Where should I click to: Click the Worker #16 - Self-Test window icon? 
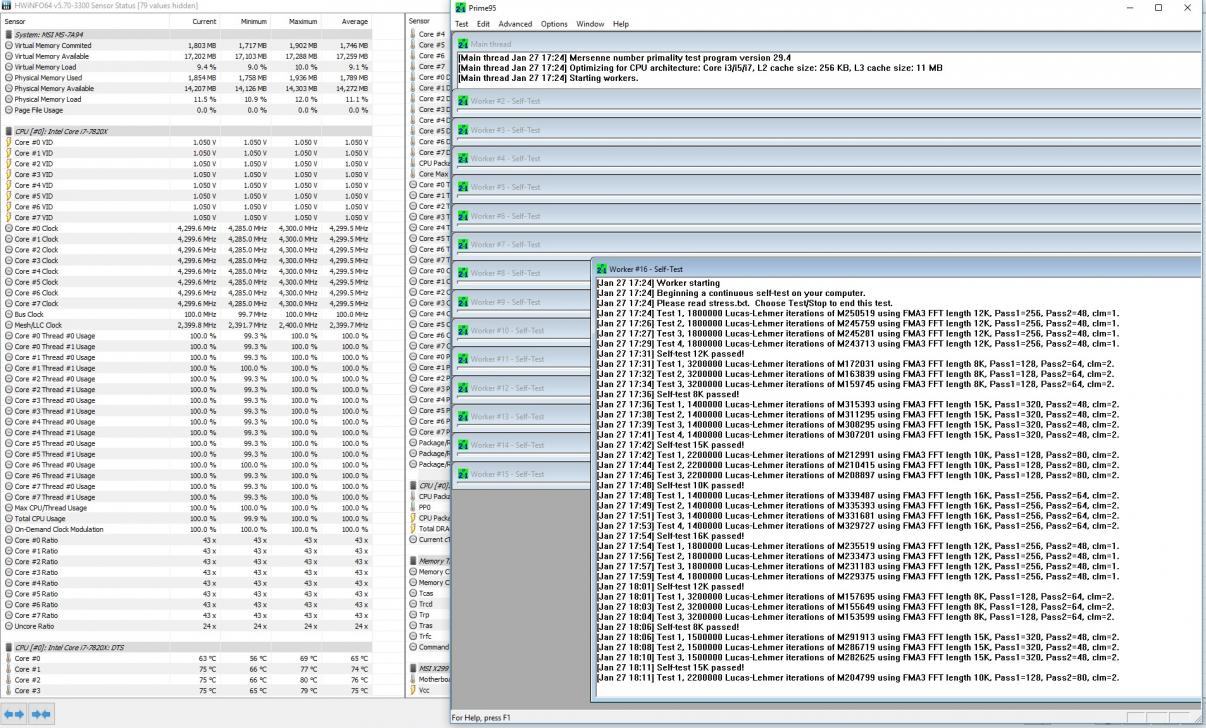point(601,269)
